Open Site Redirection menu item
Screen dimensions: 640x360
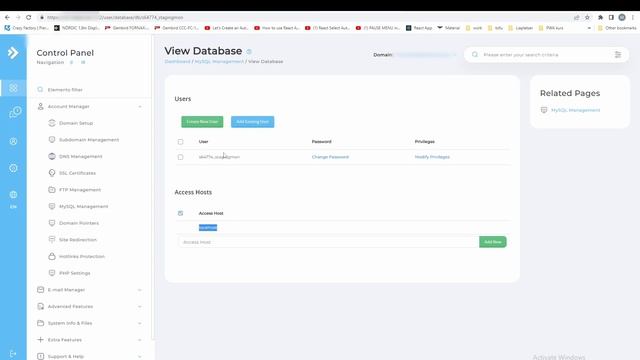(78, 240)
